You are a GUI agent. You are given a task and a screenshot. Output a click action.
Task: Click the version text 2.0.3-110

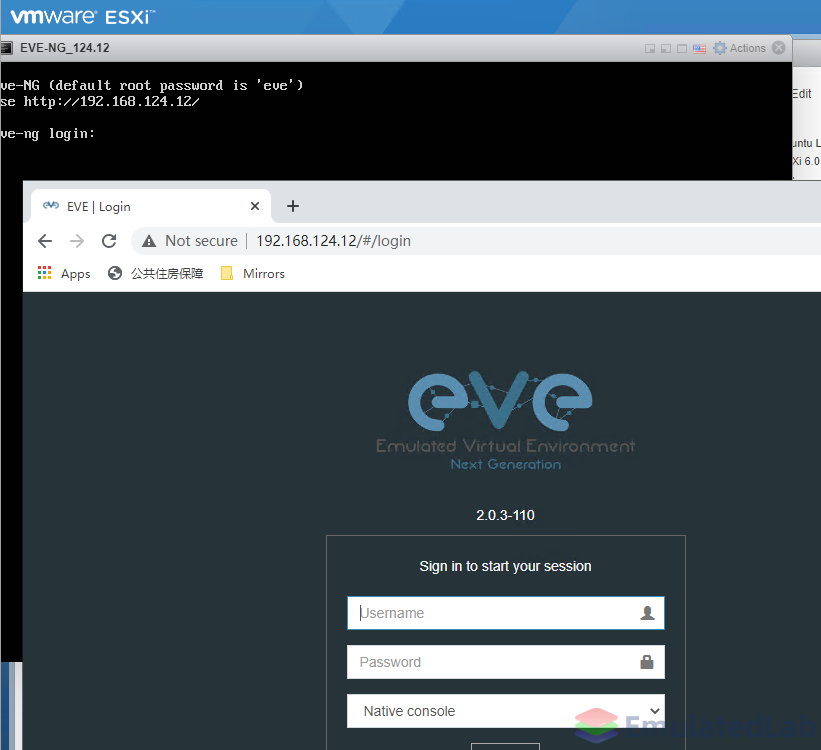[x=505, y=515]
